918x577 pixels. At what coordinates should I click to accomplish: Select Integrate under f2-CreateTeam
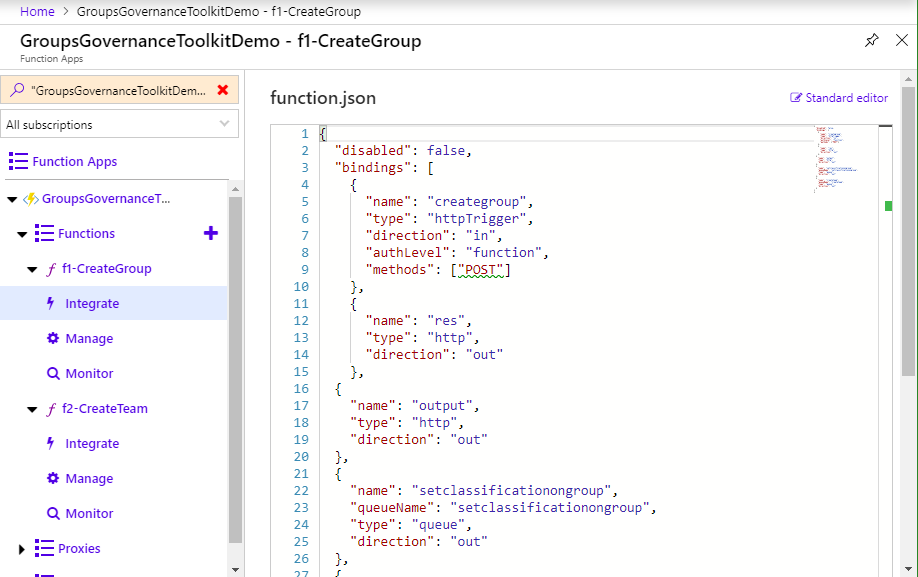[91, 443]
